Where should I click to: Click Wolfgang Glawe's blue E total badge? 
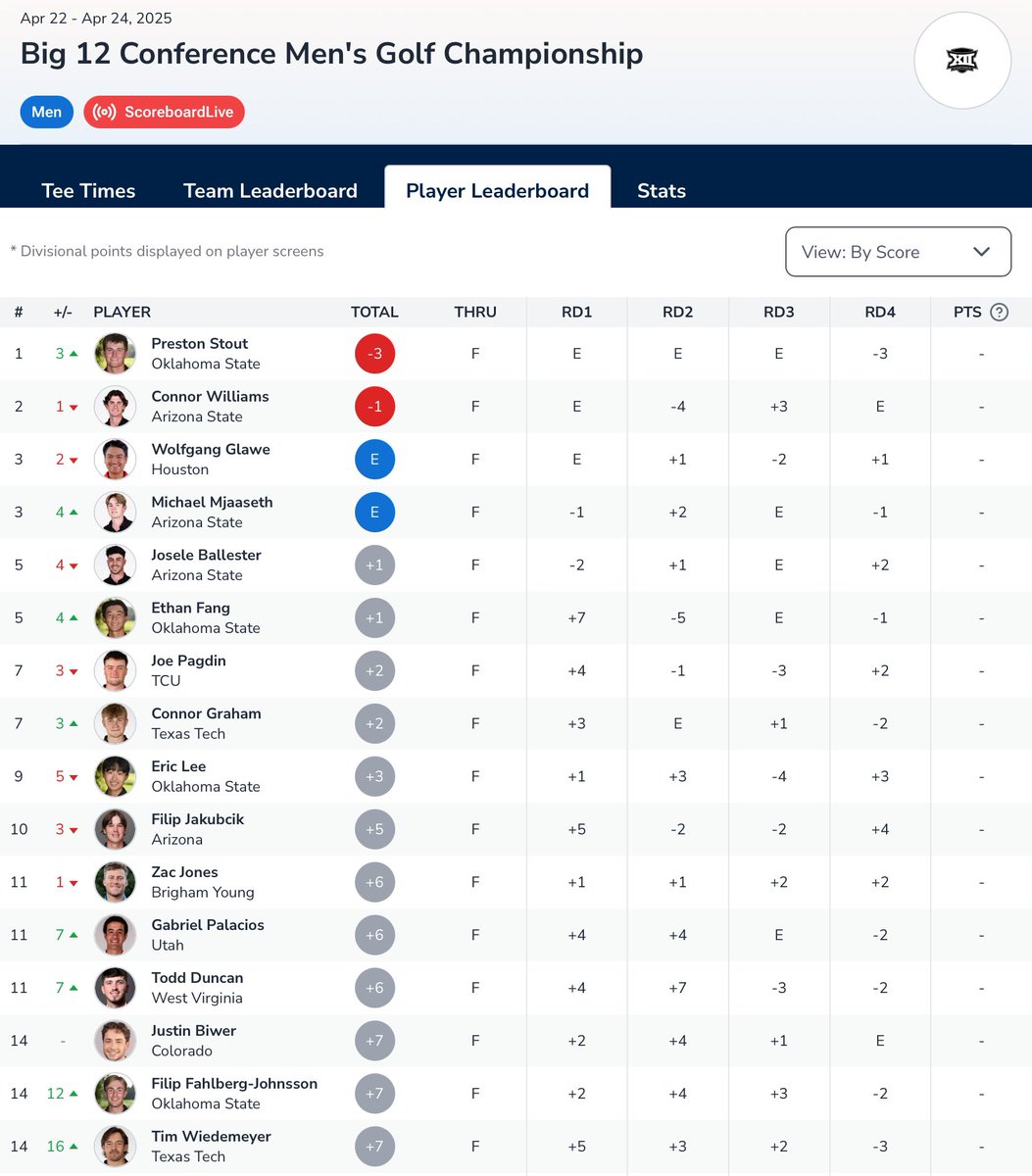[374, 460]
